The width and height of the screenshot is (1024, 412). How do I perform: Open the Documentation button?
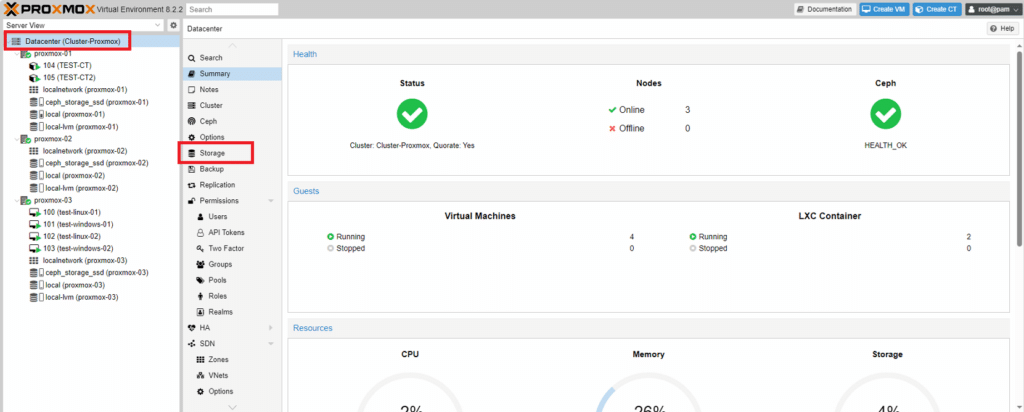(x=825, y=9)
